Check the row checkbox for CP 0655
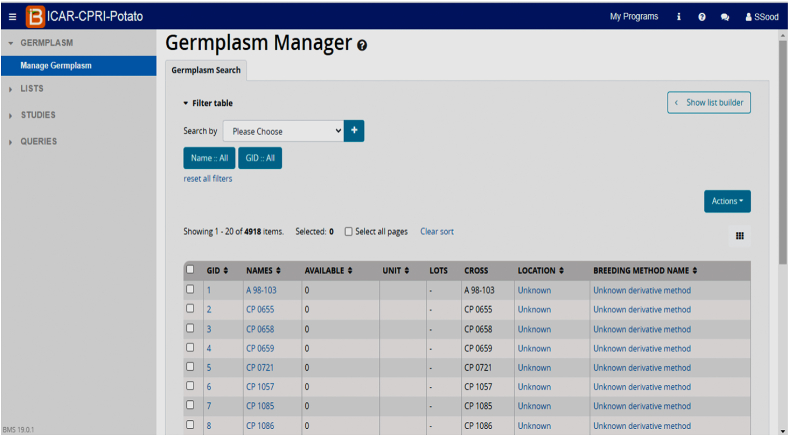Viewport: 789px width, 436px height. 190,309
